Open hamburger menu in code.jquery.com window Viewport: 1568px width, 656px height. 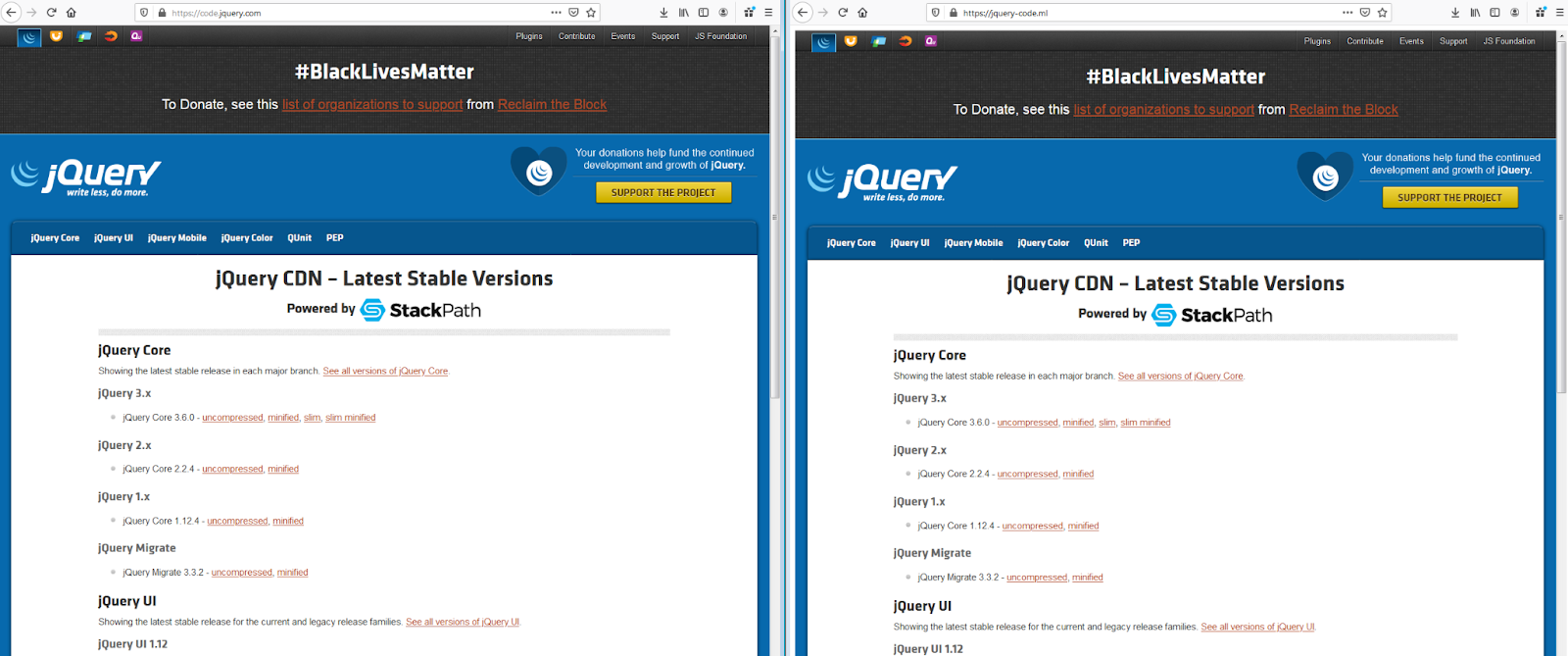pyautogui.click(x=768, y=13)
